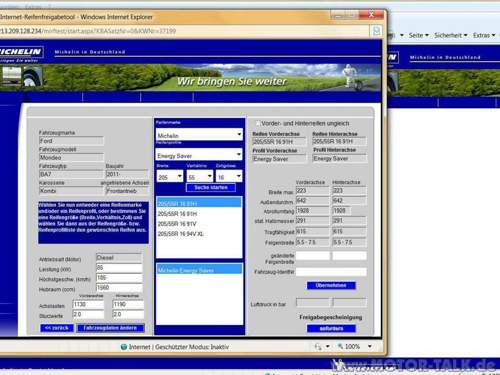
Task: Click the Reifen Vorderachse field
Action: click(279, 141)
